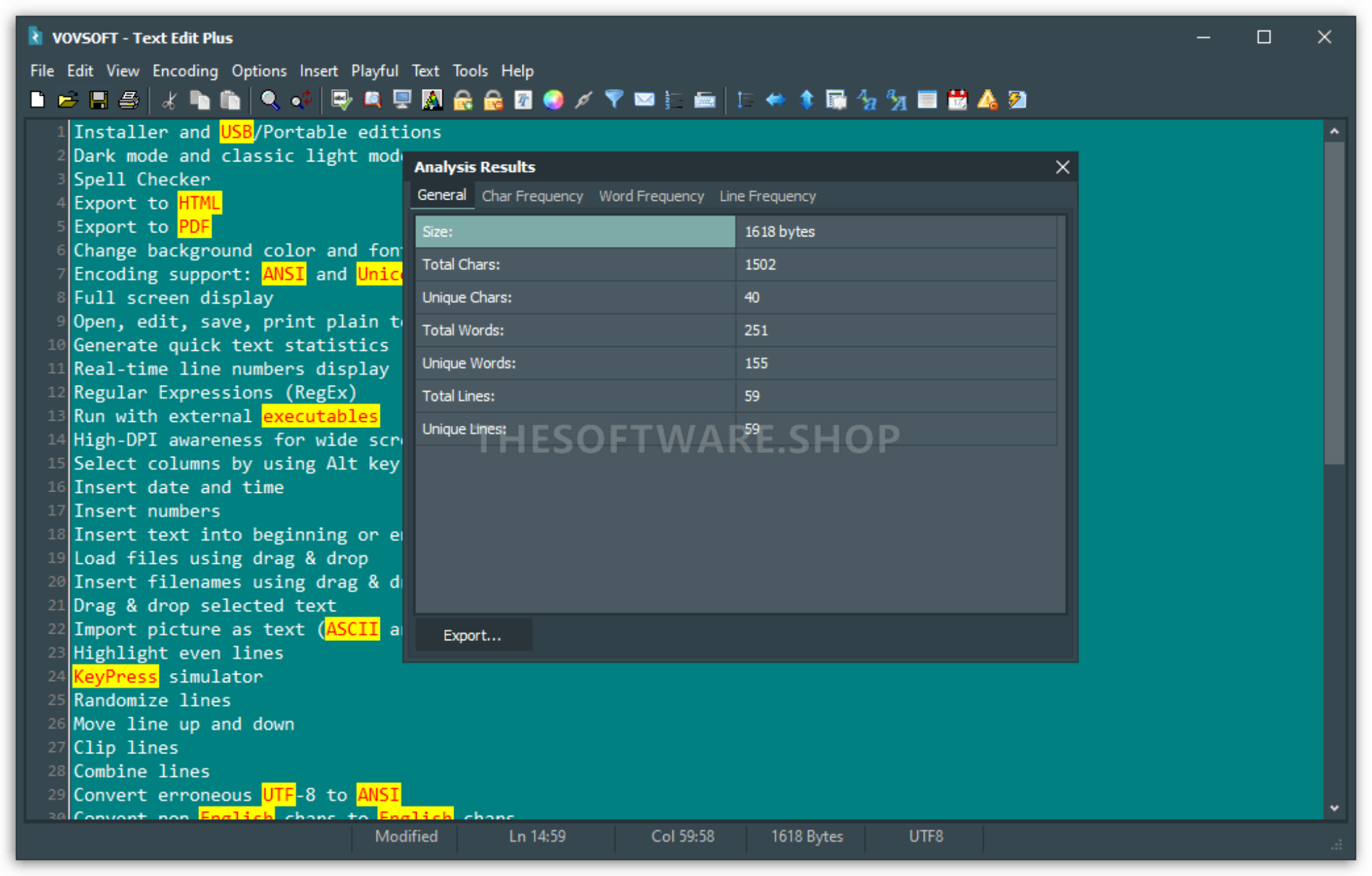Convert to uppercase with the a-to-A icon
The width and height of the screenshot is (1372, 876).
pyautogui.click(x=897, y=100)
